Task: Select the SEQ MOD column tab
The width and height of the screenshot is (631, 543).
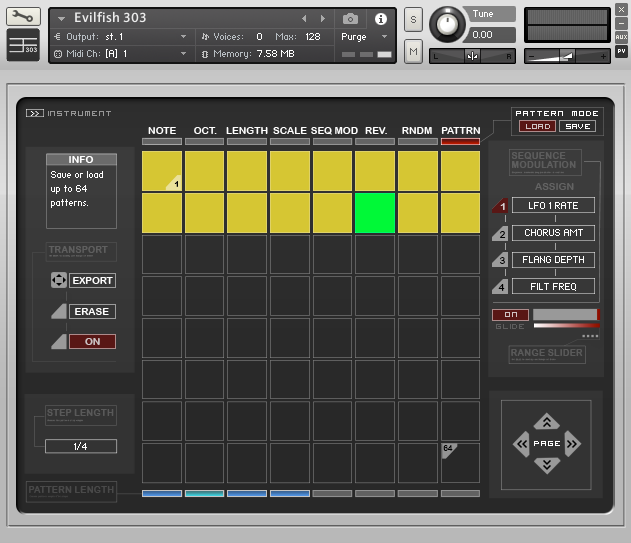Action: pyautogui.click(x=333, y=131)
